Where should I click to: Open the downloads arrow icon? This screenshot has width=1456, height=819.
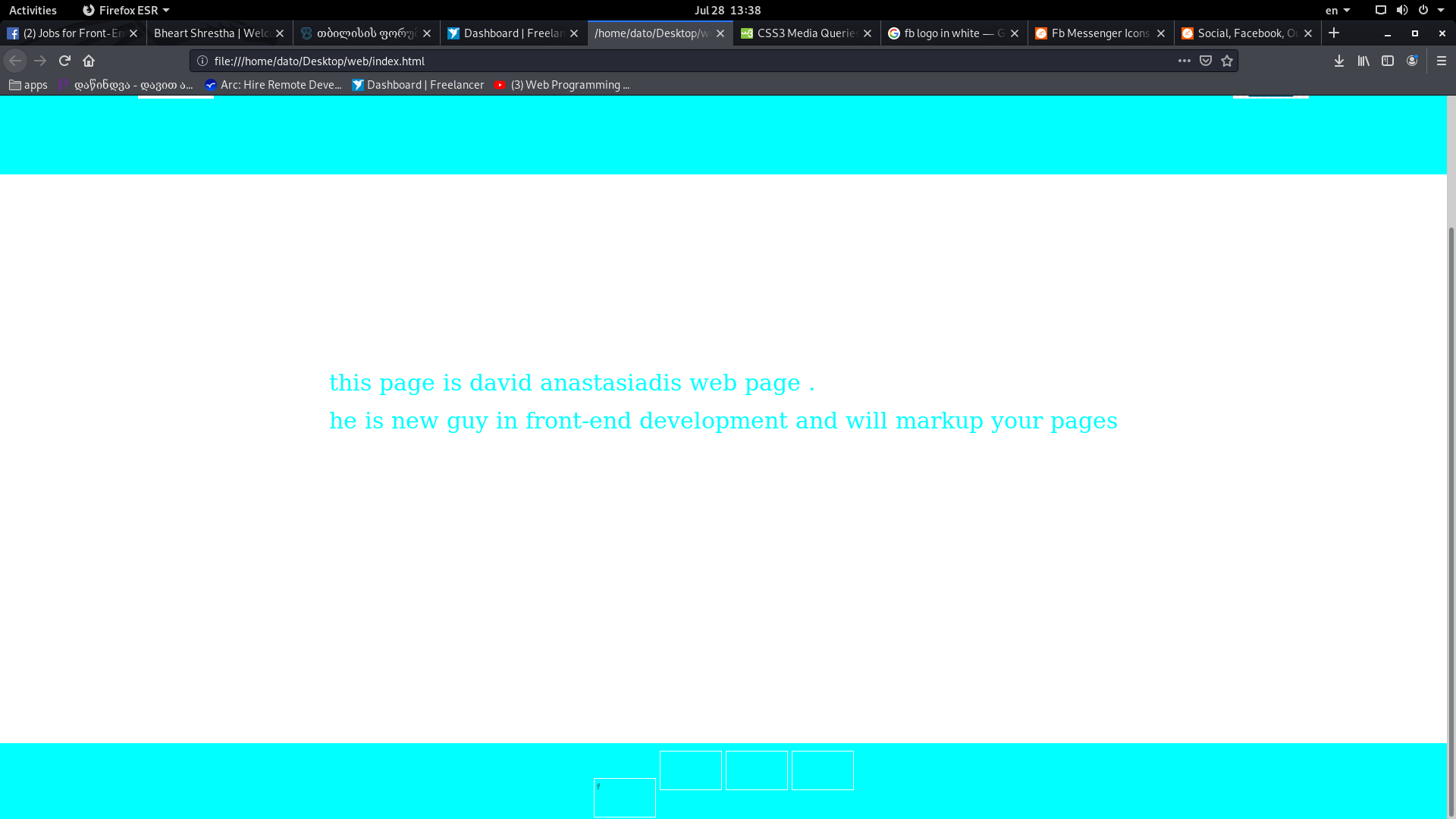pyautogui.click(x=1339, y=61)
